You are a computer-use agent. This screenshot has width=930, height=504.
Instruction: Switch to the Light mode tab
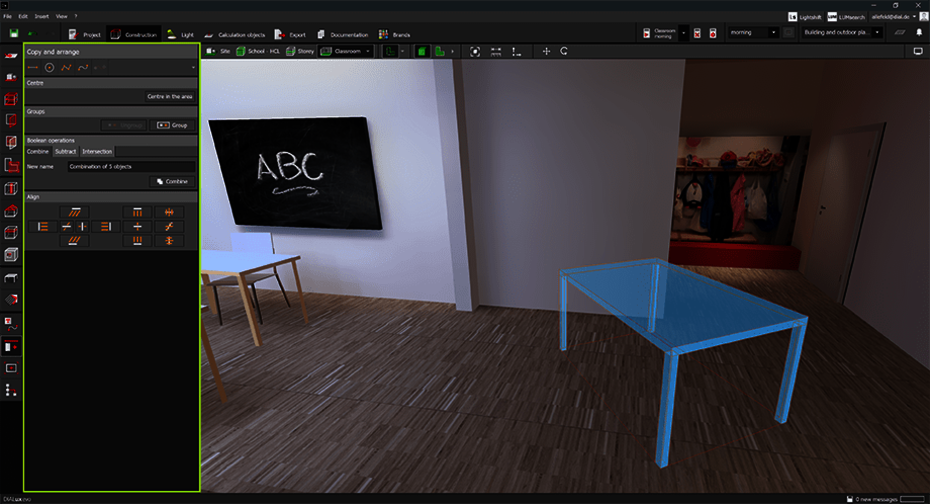(179, 34)
